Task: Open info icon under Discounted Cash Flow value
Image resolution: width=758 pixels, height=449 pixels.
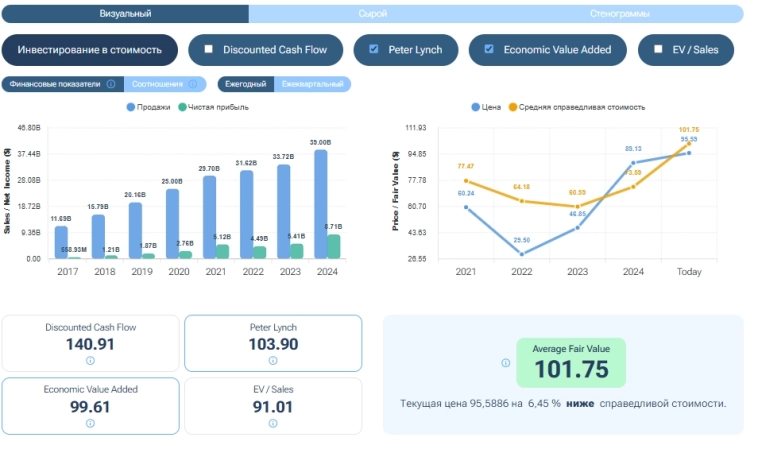Action: pos(90,361)
